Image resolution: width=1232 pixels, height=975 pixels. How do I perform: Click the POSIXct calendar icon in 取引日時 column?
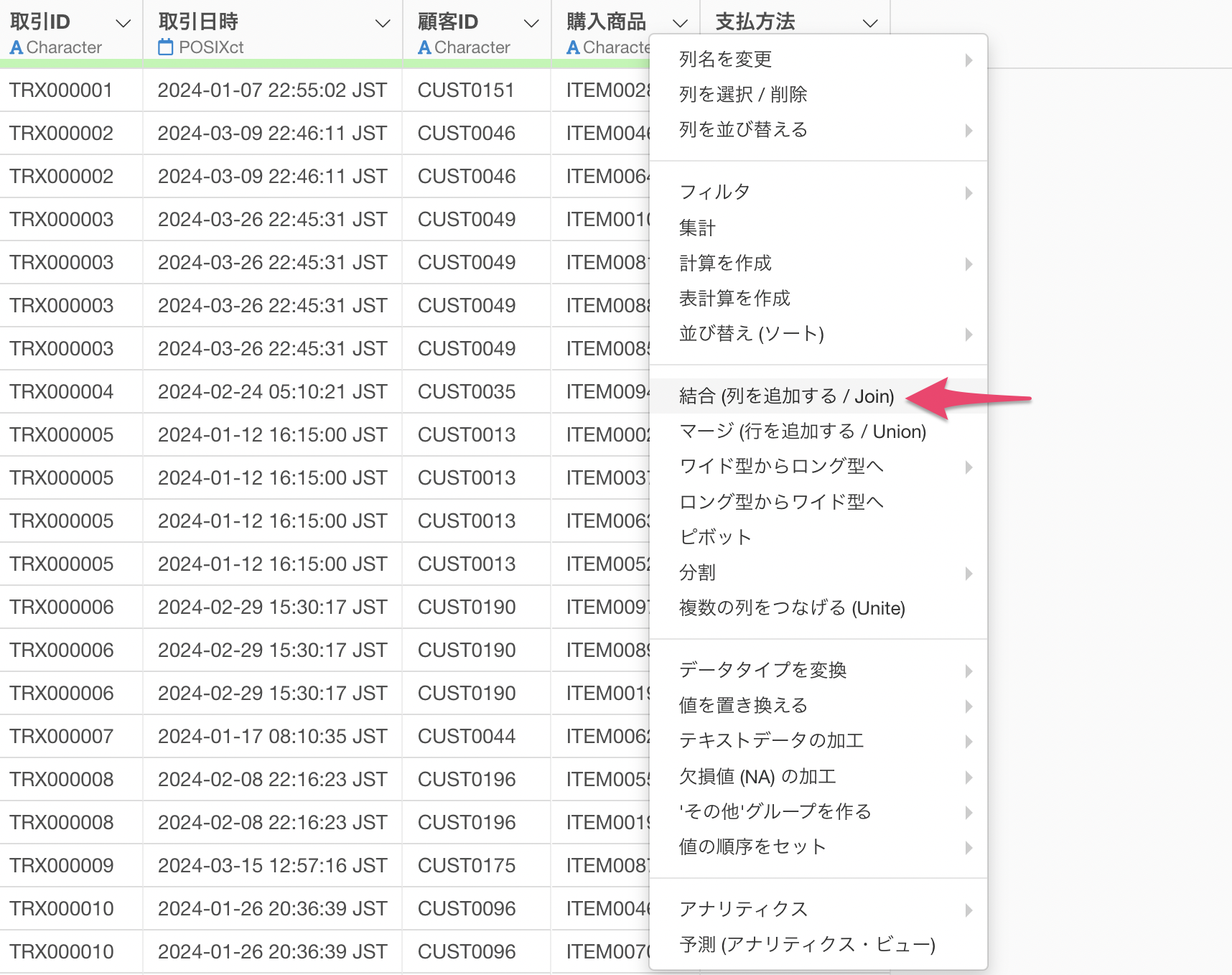pyautogui.click(x=166, y=47)
